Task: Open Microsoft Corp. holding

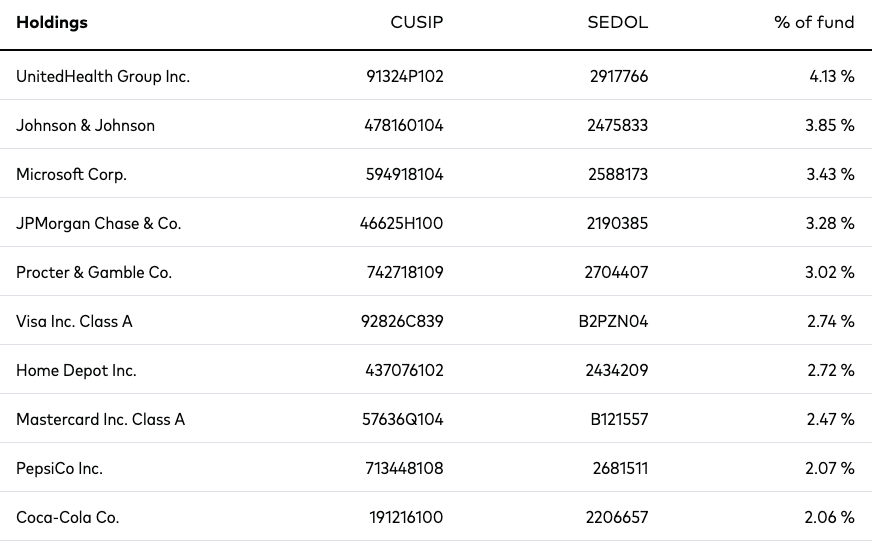Action: pos(71,174)
